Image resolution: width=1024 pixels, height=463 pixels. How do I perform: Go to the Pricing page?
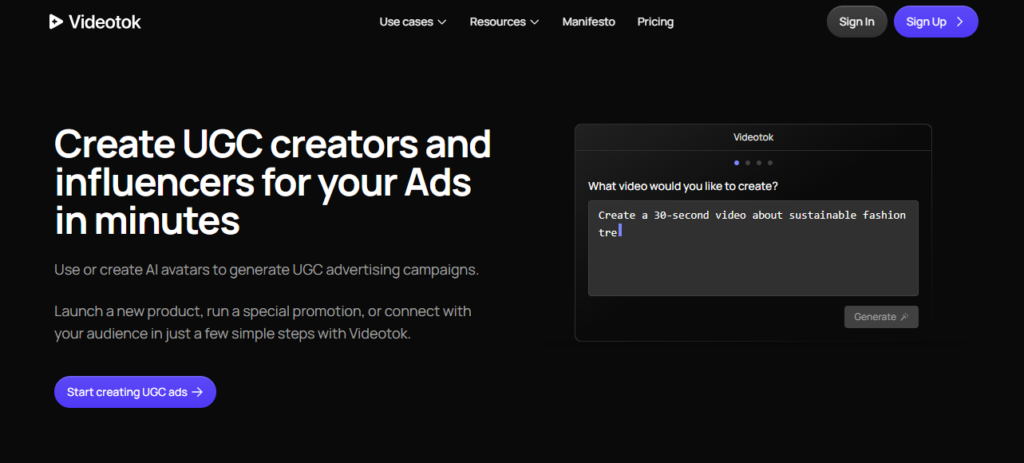coord(655,22)
